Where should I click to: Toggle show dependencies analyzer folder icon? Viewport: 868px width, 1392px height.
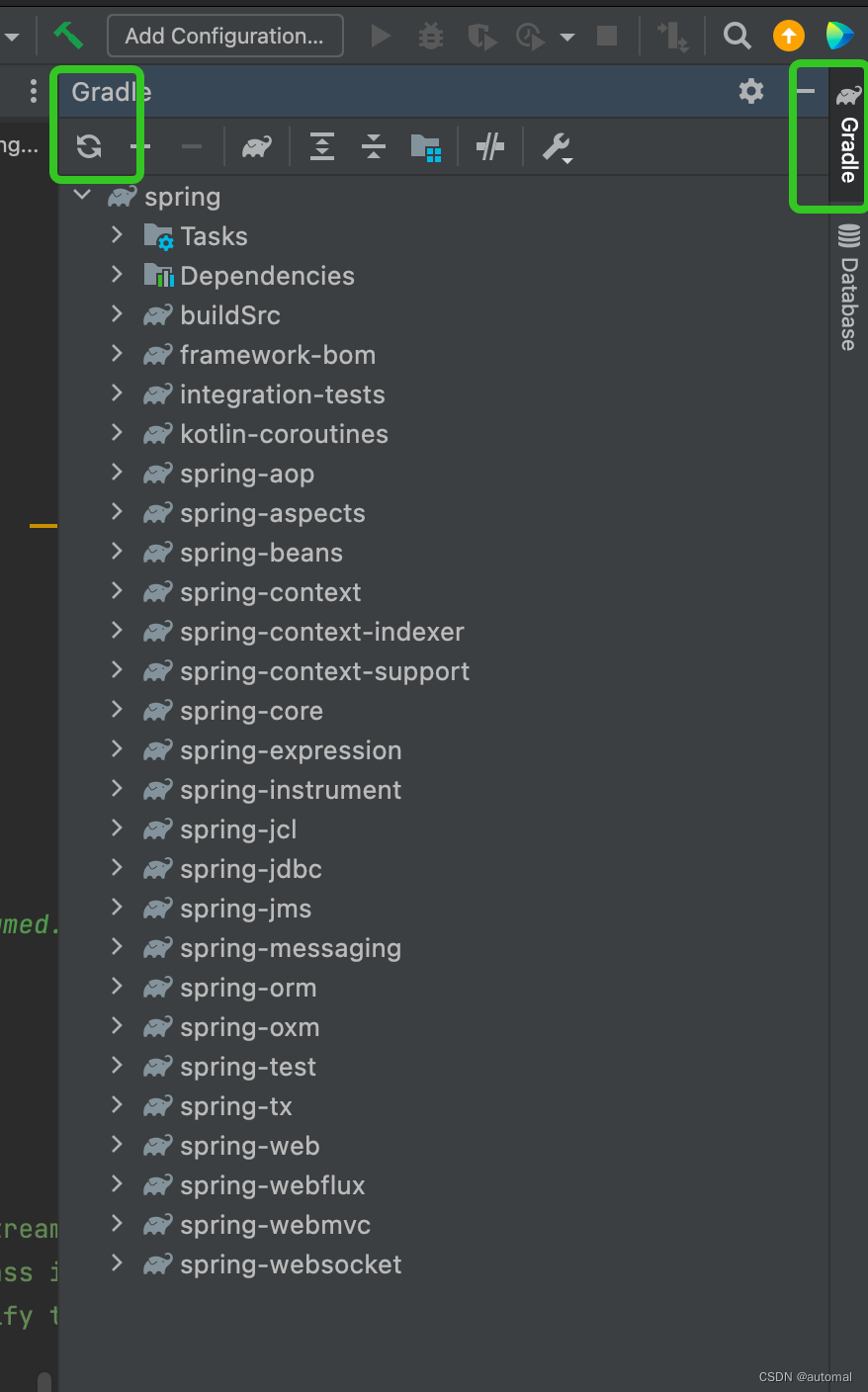coord(425,147)
